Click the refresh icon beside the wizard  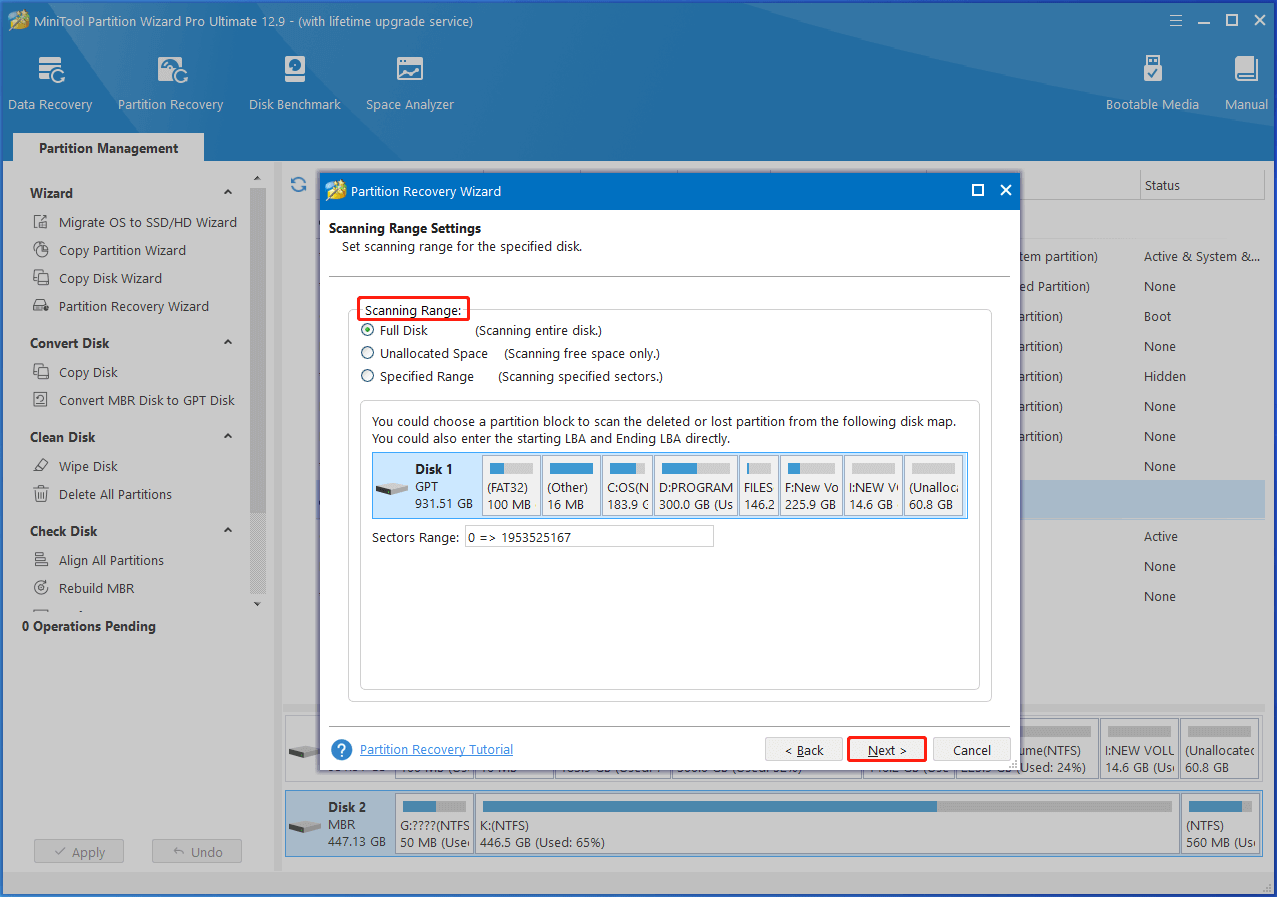click(x=298, y=184)
